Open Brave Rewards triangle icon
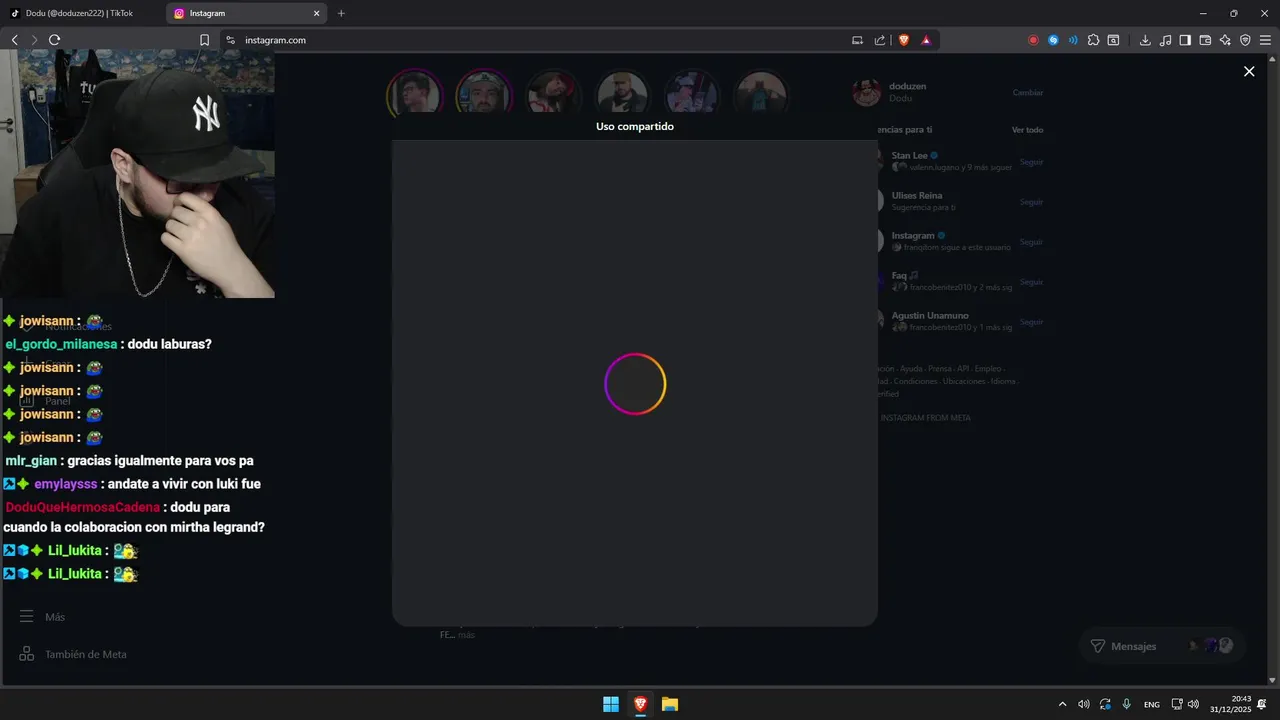The width and height of the screenshot is (1280, 720). pyautogui.click(x=926, y=40)
